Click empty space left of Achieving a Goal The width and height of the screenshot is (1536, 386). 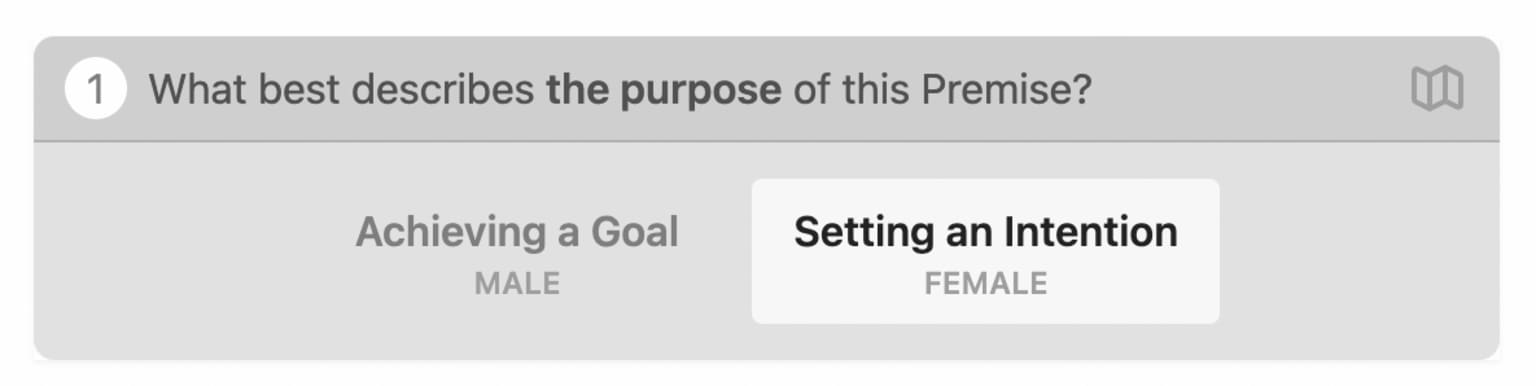click(175, 251)
